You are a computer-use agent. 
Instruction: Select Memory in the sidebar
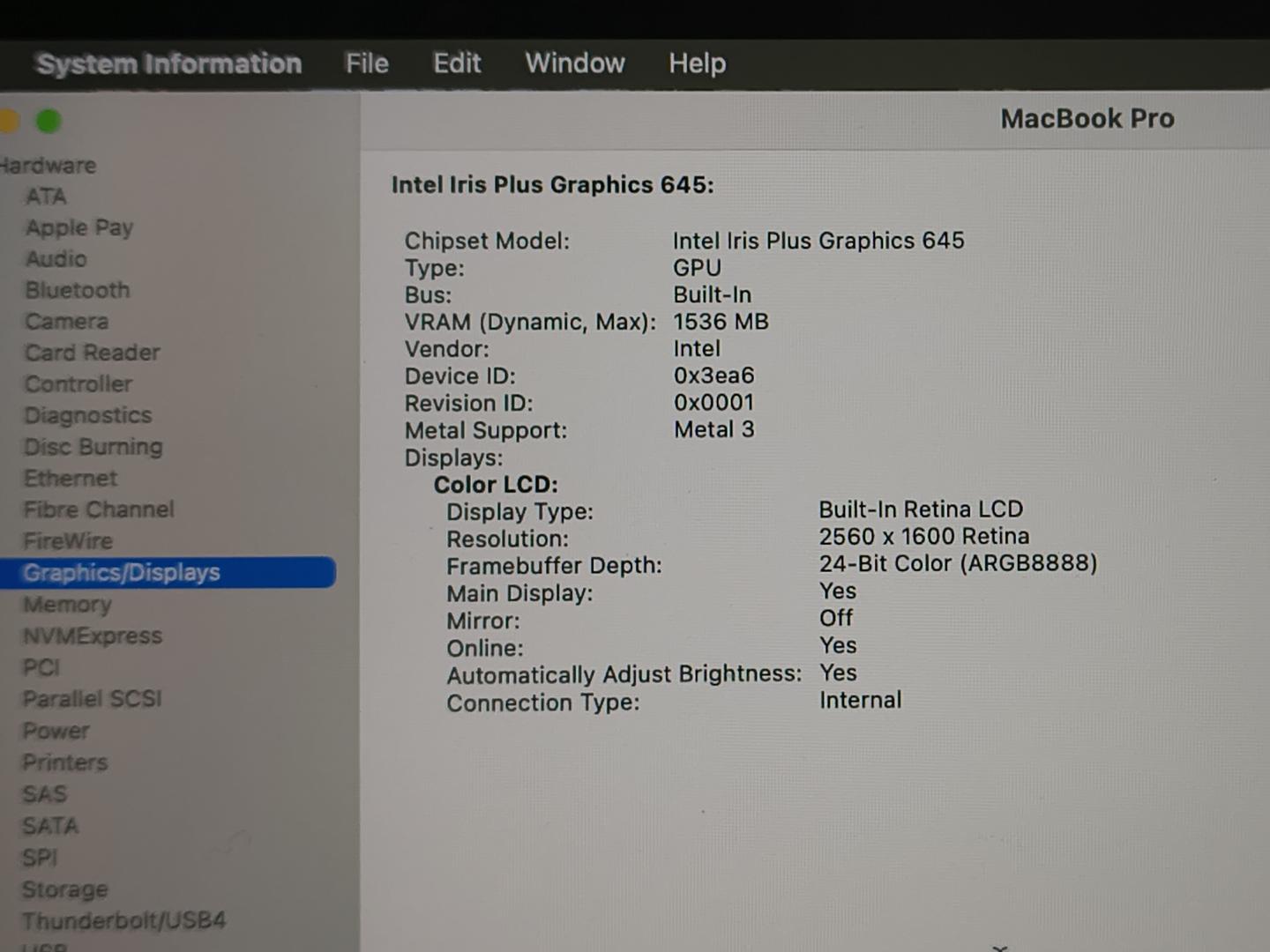(68, 605)
